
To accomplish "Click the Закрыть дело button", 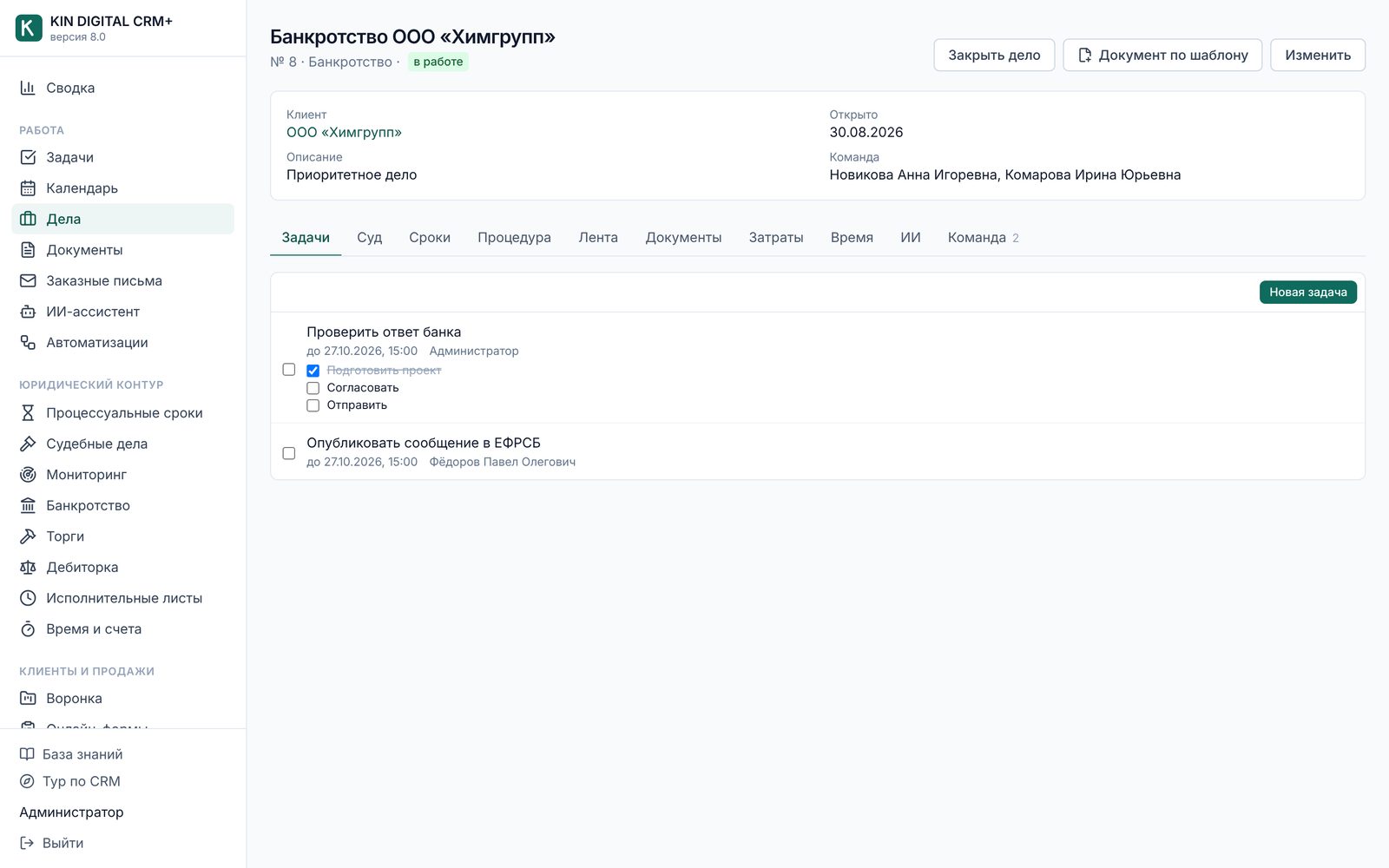I will (x=994, y=55).
